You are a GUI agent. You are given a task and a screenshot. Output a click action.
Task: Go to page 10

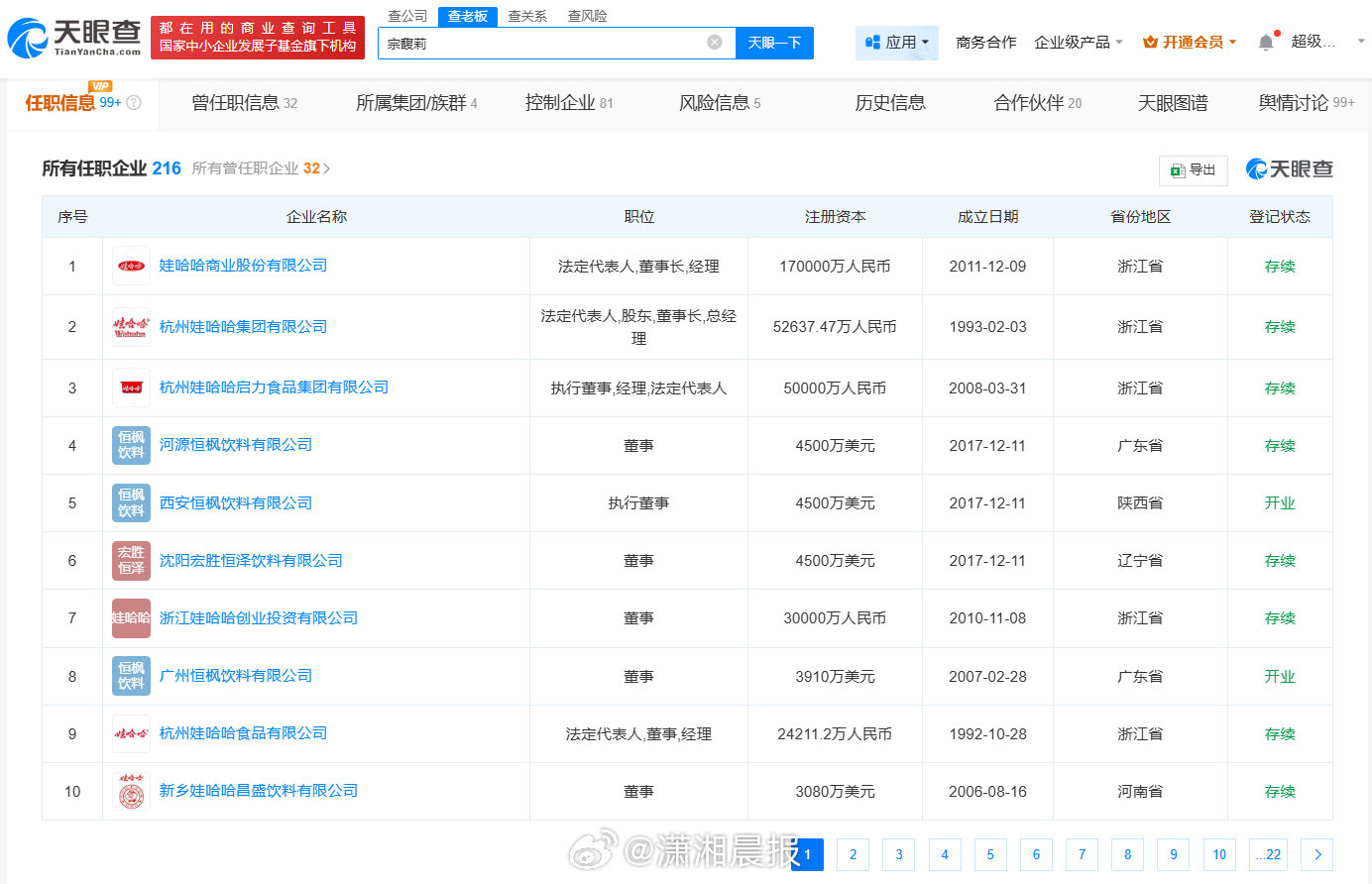[1219, 854]
